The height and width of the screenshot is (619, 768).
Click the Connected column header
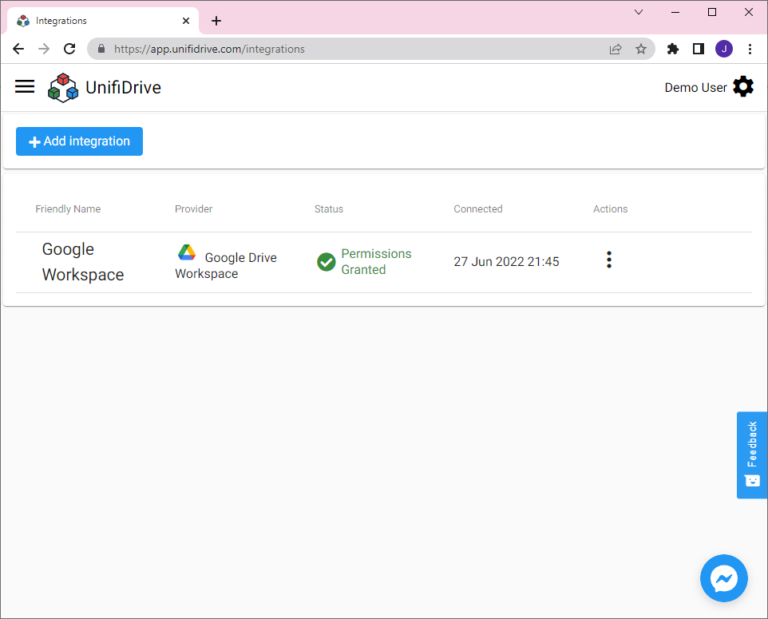(478, 209)
